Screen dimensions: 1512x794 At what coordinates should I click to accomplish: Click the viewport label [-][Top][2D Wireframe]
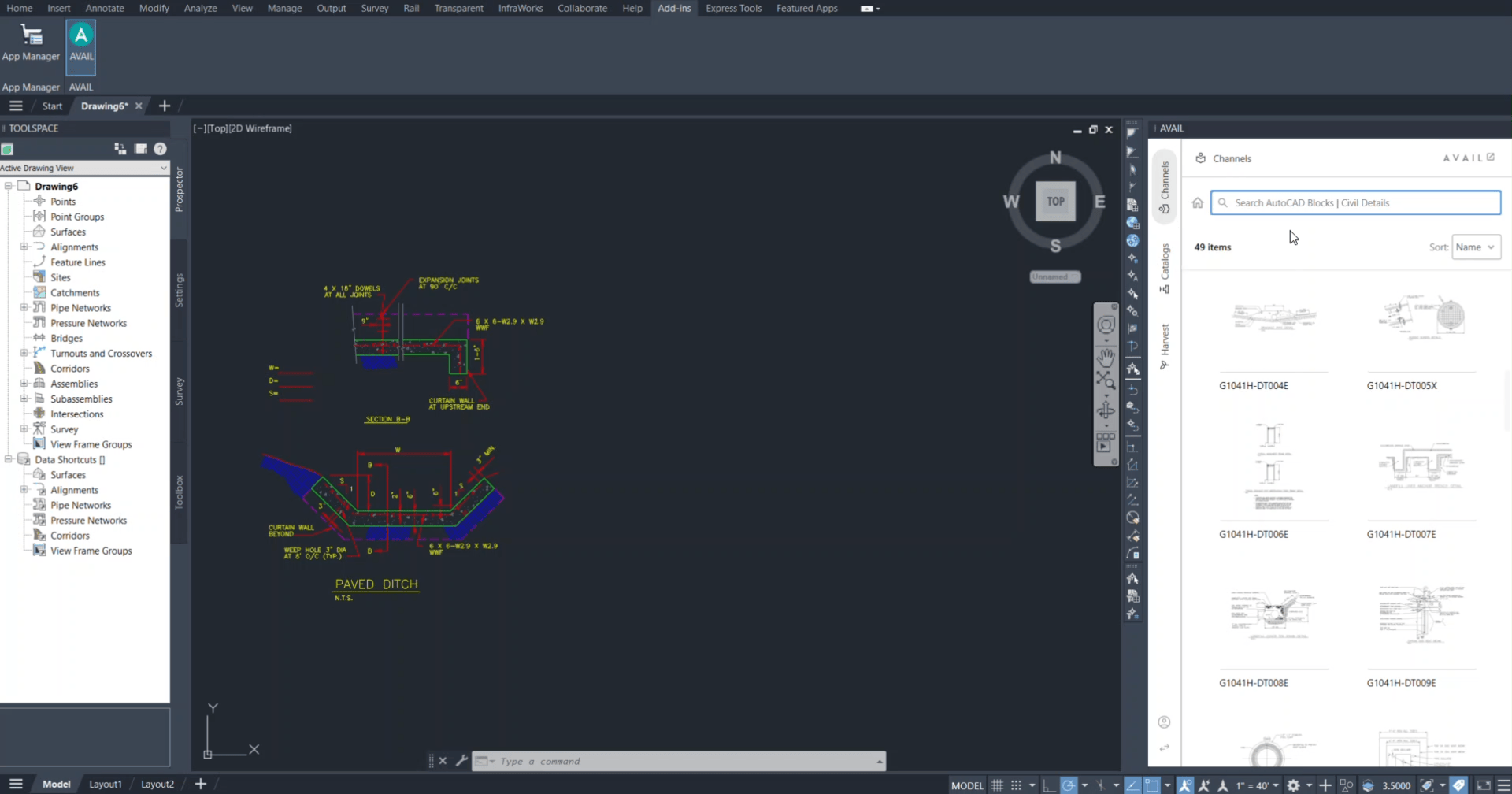243,128
